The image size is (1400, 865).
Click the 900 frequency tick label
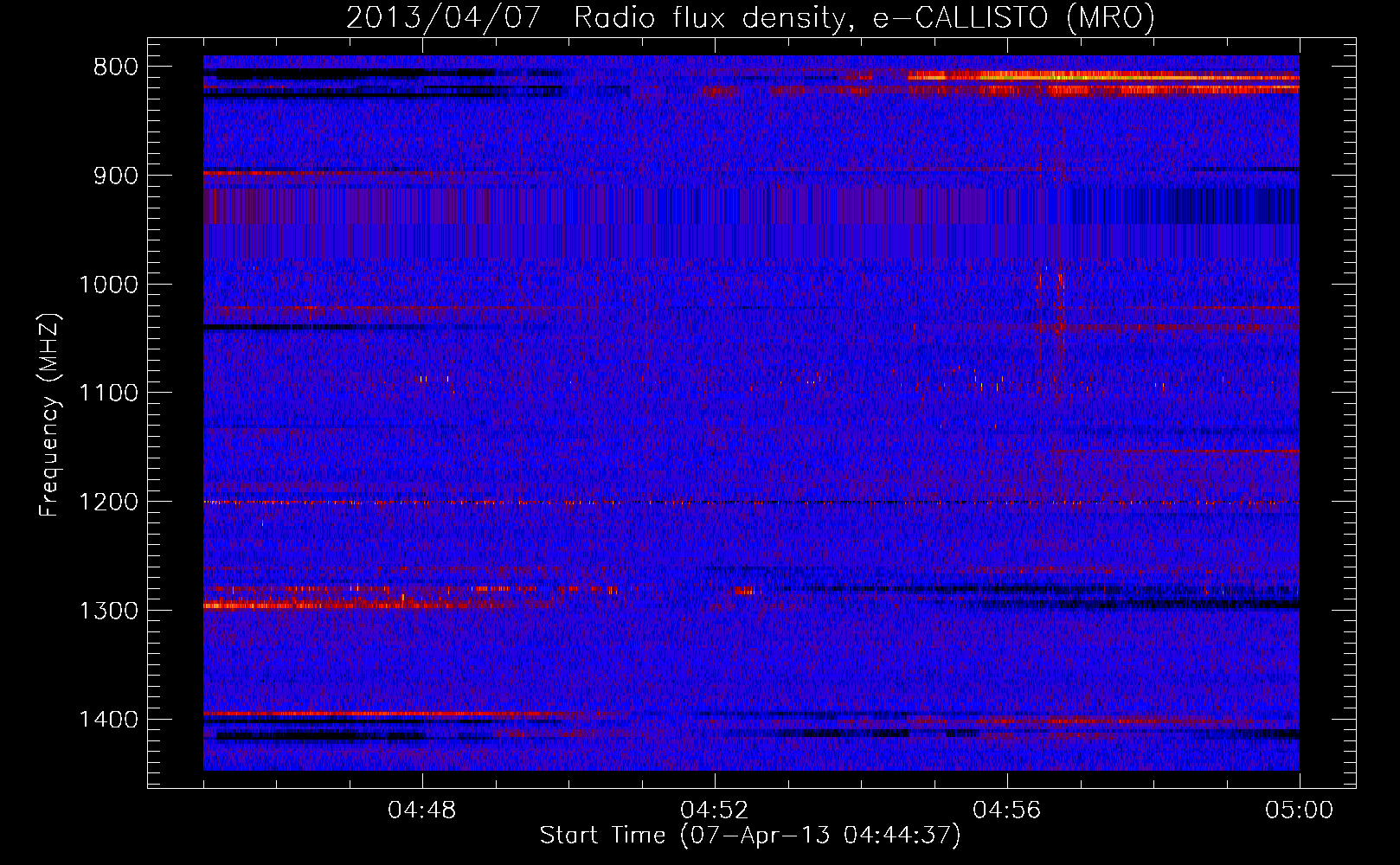click(x=116, y=176)
